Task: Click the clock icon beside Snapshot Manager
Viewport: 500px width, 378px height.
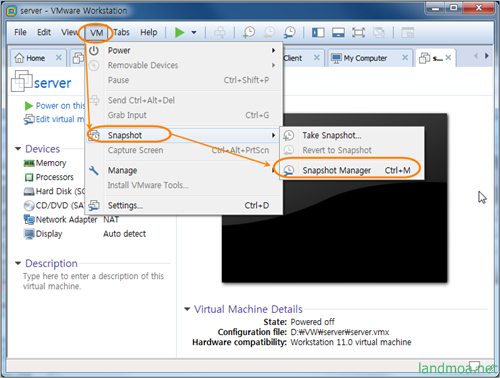Action: coord(289,170)
